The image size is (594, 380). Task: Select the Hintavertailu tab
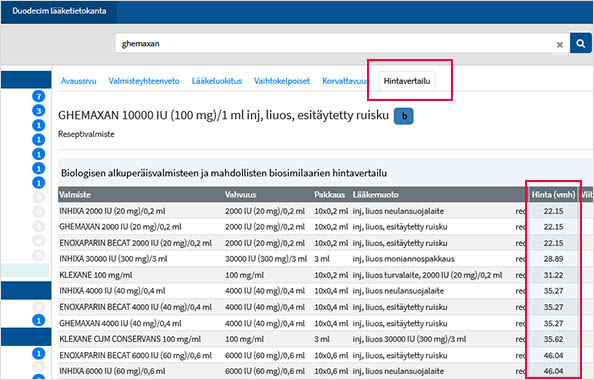(407, 81)
